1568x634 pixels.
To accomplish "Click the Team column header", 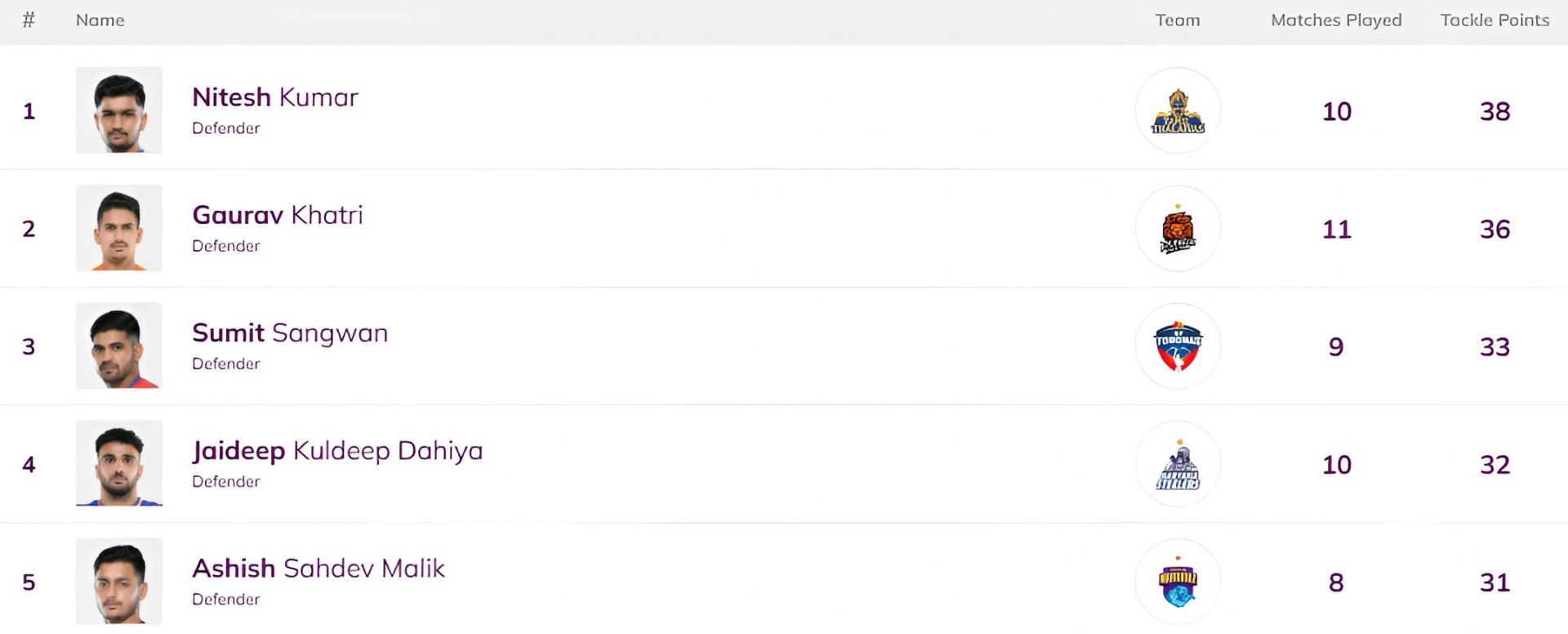I will [x=1178, y=20].
